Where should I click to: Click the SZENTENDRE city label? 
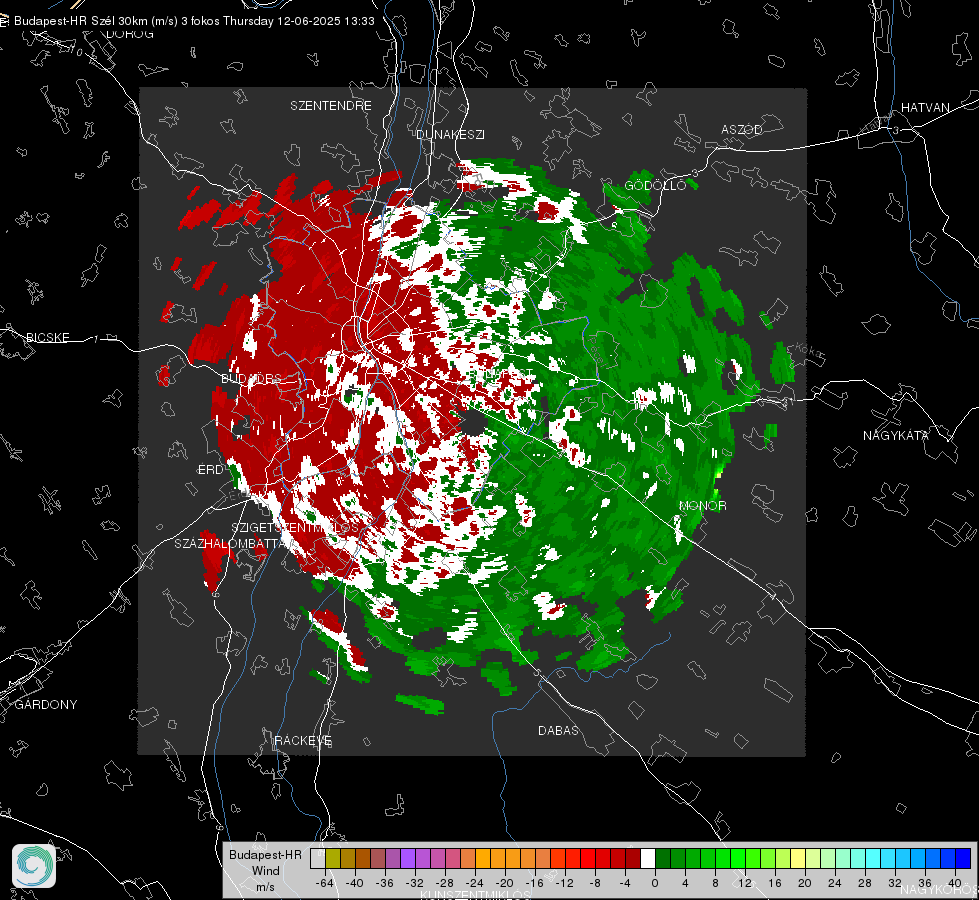click(x=331, y=106)
